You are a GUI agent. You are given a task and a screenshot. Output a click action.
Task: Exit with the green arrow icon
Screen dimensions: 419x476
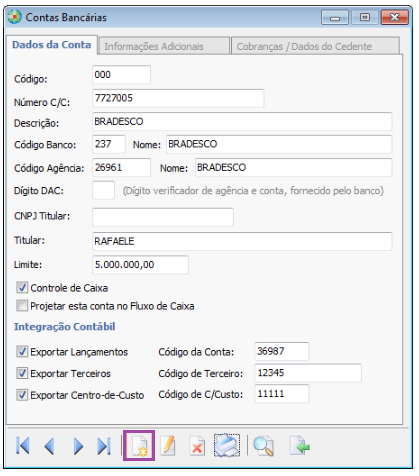[300, 446]
